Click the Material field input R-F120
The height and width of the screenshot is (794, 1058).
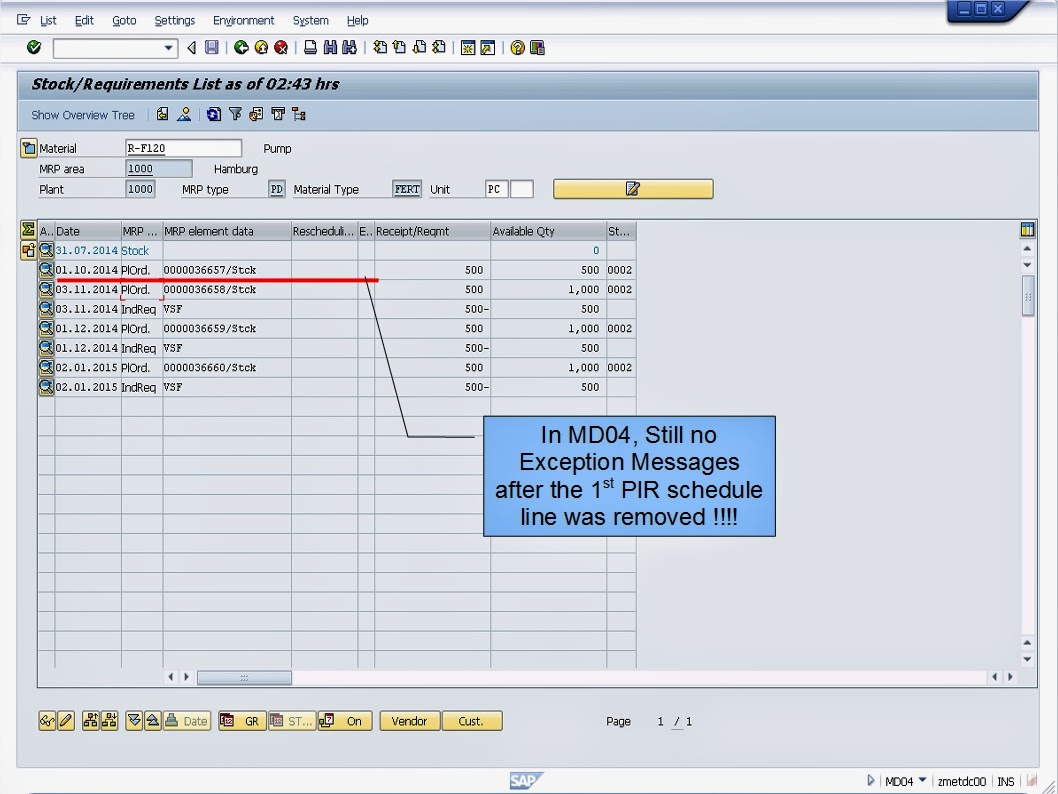183,148
